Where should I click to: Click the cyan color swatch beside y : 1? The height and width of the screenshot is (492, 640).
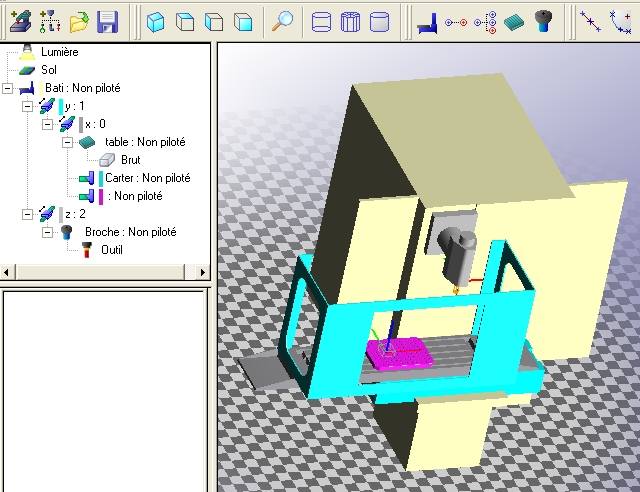click(61, 107)
